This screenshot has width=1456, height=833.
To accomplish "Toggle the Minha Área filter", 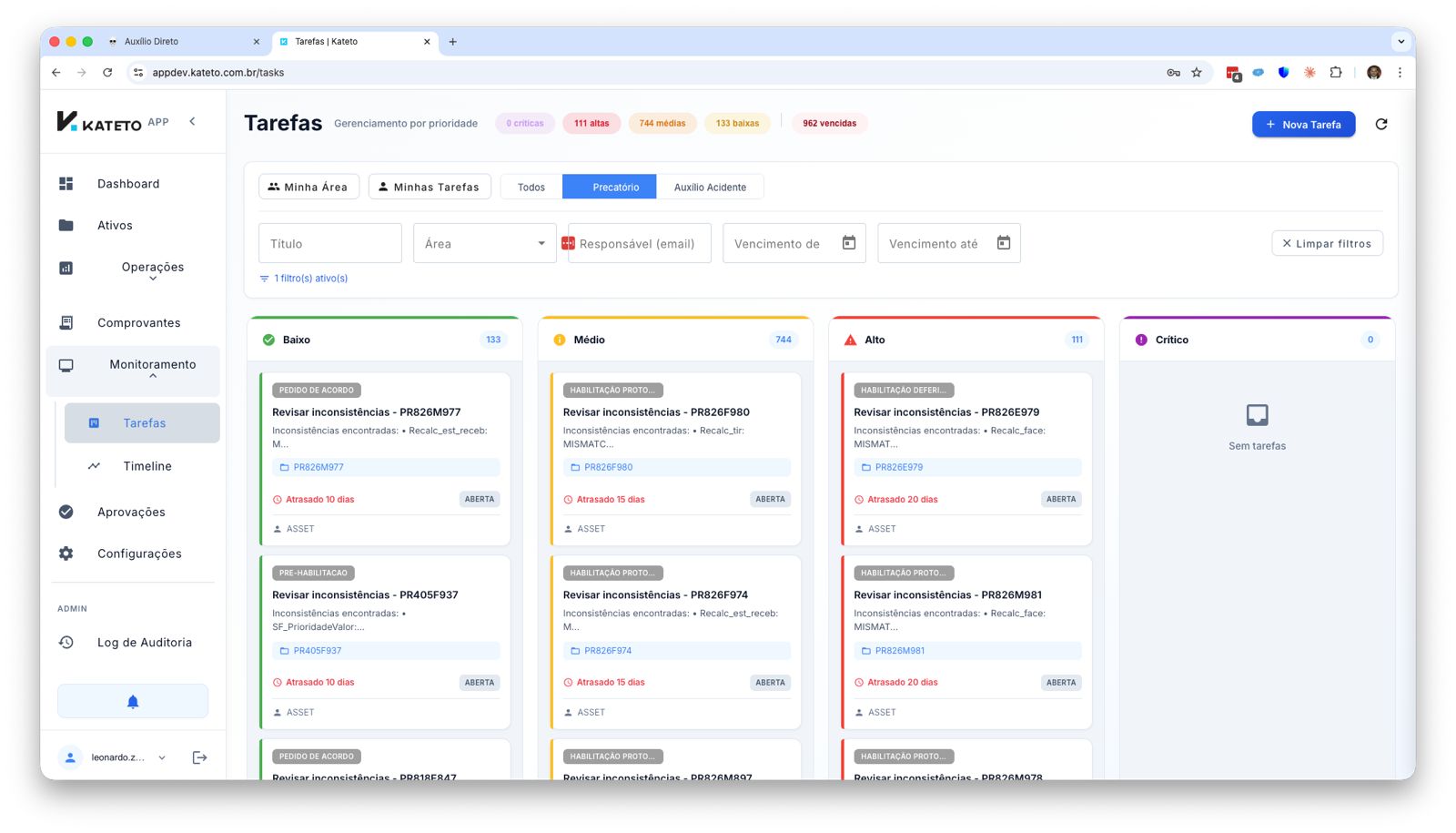I will [308, 187].
